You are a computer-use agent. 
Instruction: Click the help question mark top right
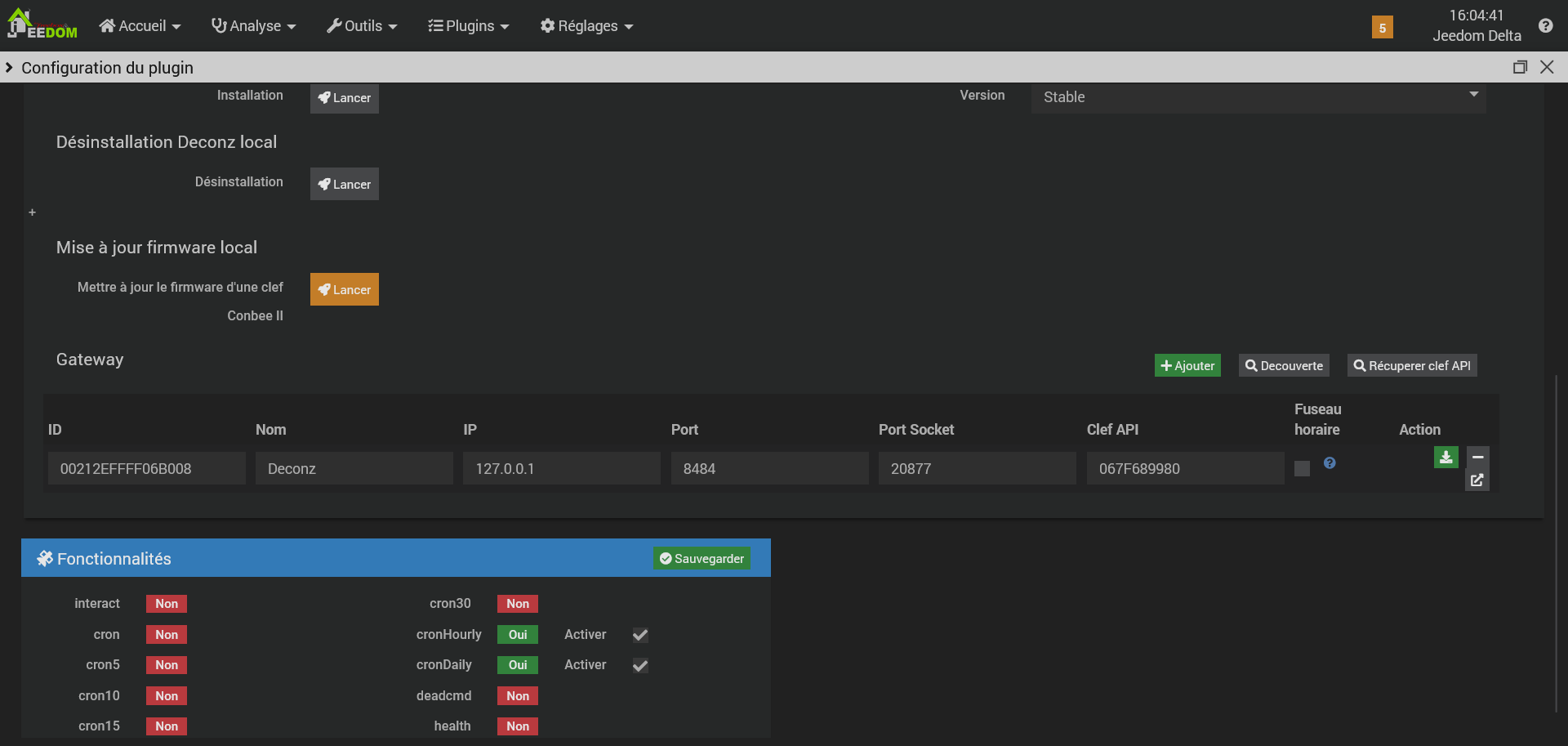[x=1545, y=25]
